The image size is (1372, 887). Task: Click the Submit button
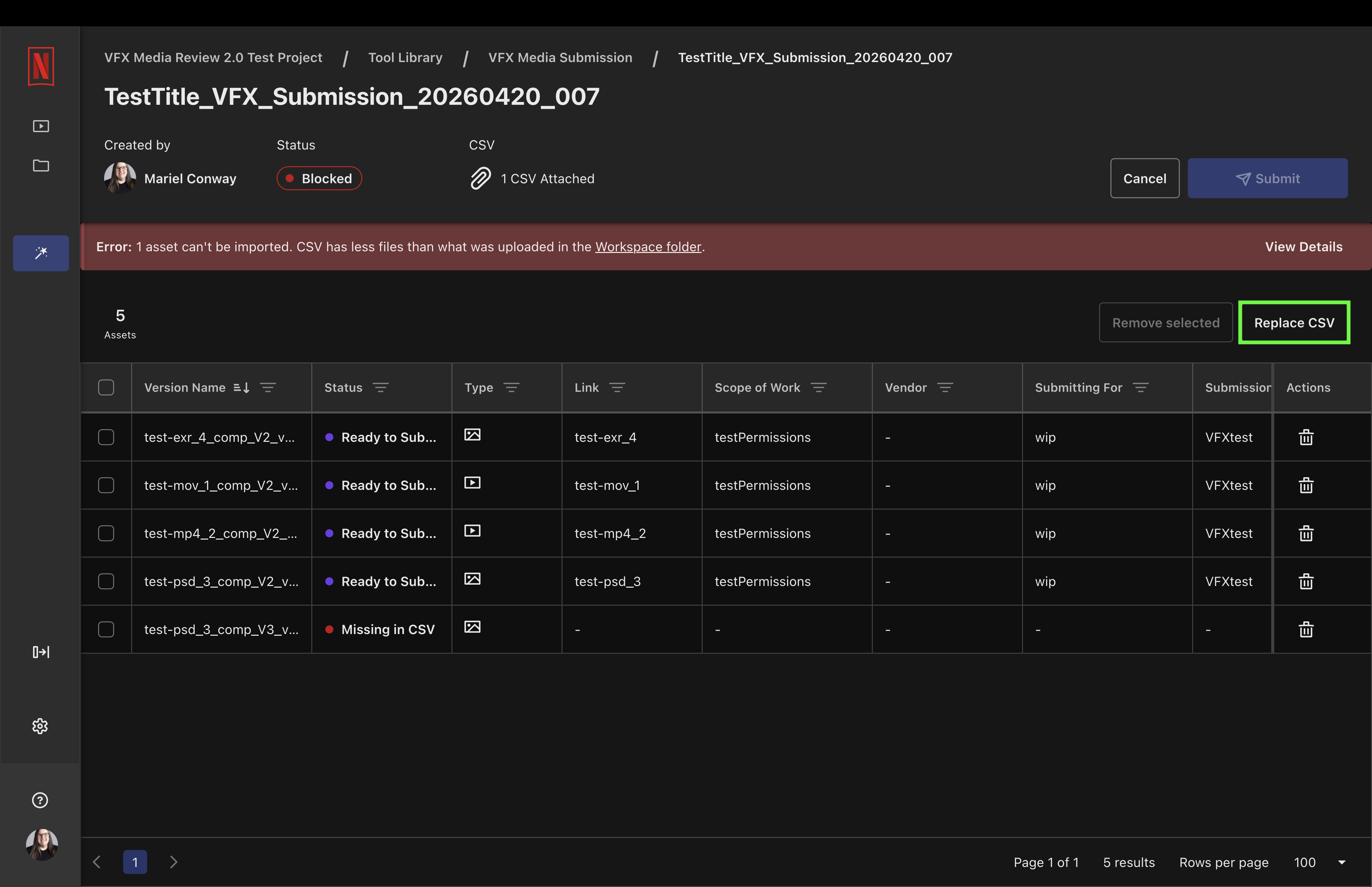[x=1267, y=179]
